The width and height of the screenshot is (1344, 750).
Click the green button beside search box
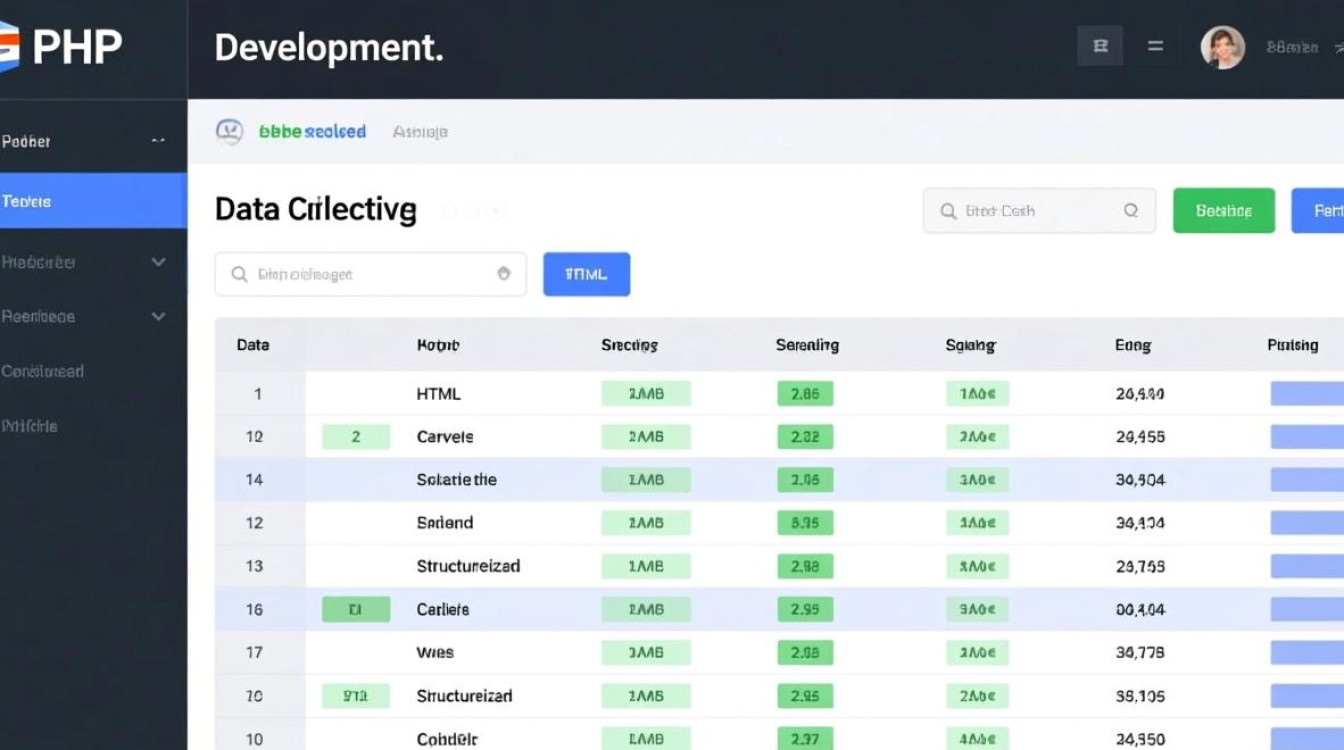[x=1223, y=211]
